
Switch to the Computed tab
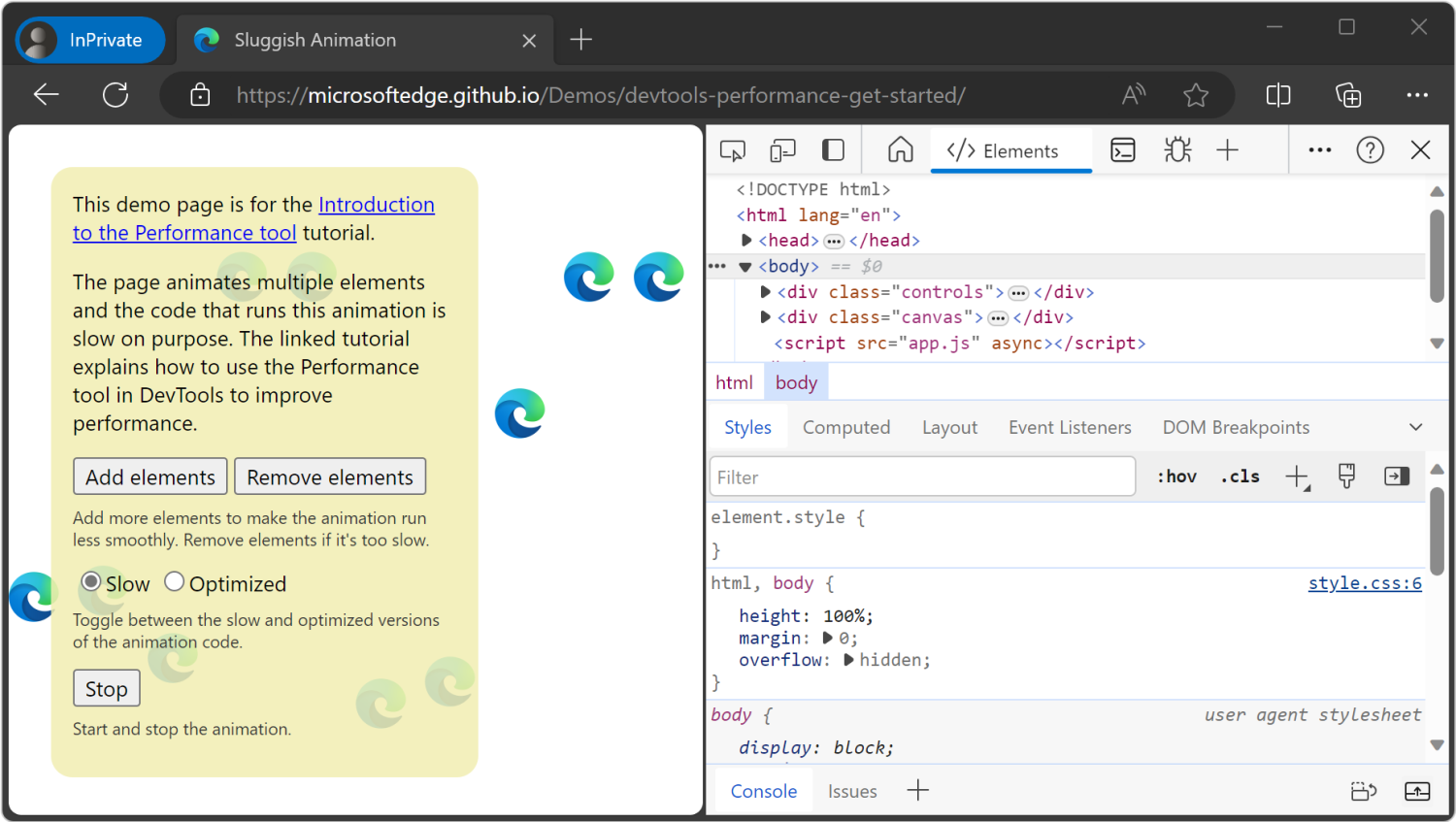click(x=846, y=427)
